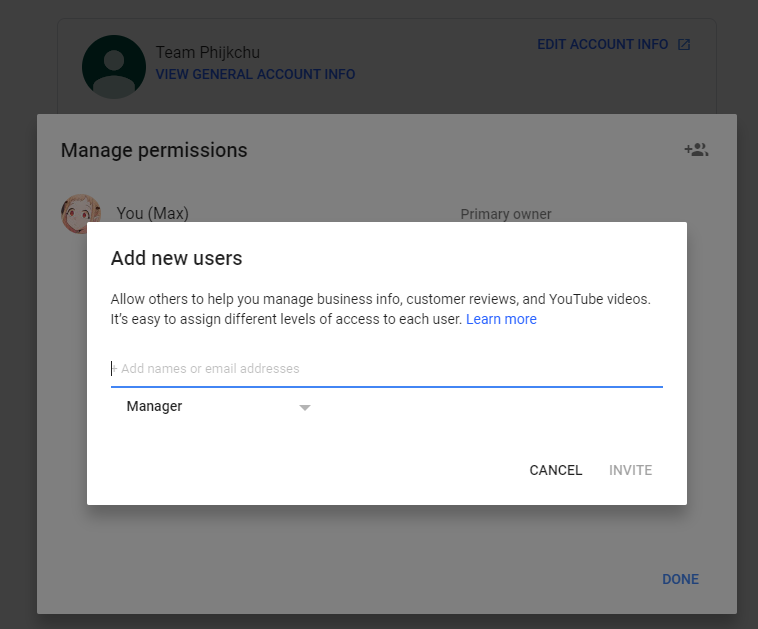Image resolution: width=758 pixels, height=629 pixels.
Task: Click the plus sign in the email field
Action: pos(114,368)
